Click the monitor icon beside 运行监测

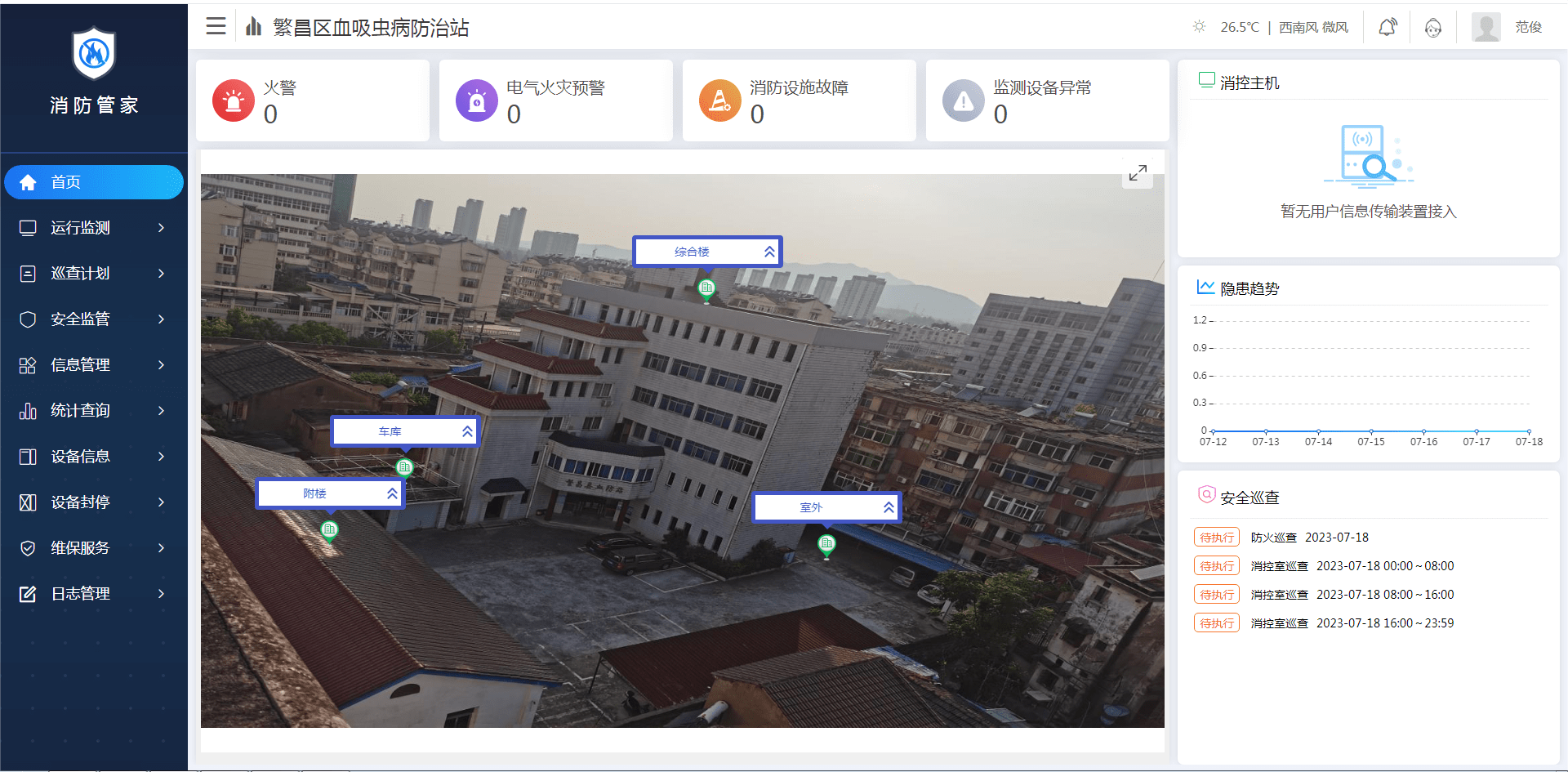(x=28, y=228)
